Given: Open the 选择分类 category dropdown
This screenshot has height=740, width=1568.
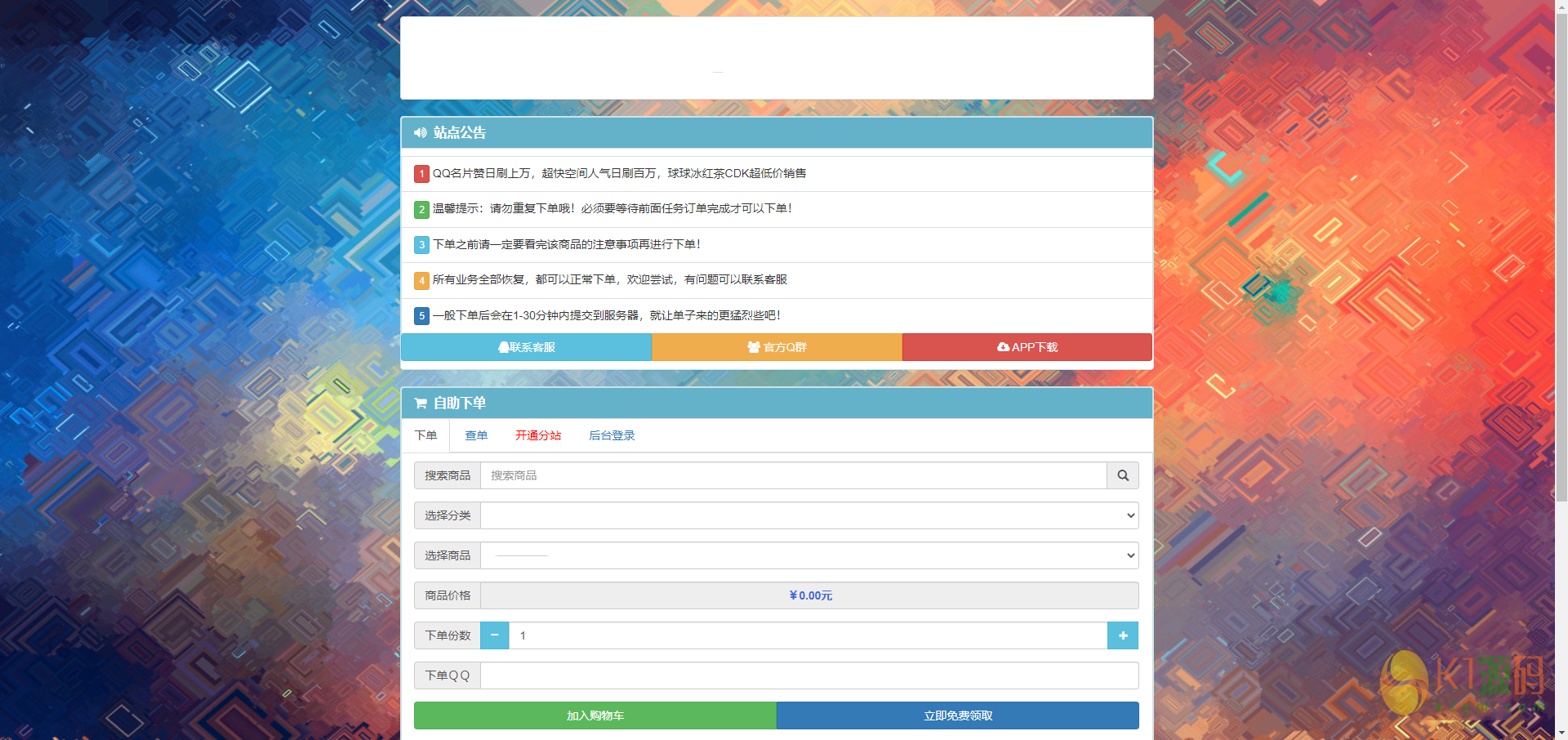Looking at the screenshot, I should 808,515.
